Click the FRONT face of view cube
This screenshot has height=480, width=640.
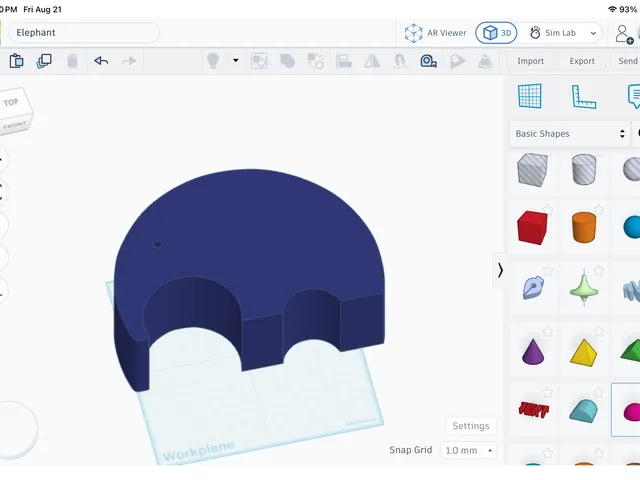tap(16, 125)
